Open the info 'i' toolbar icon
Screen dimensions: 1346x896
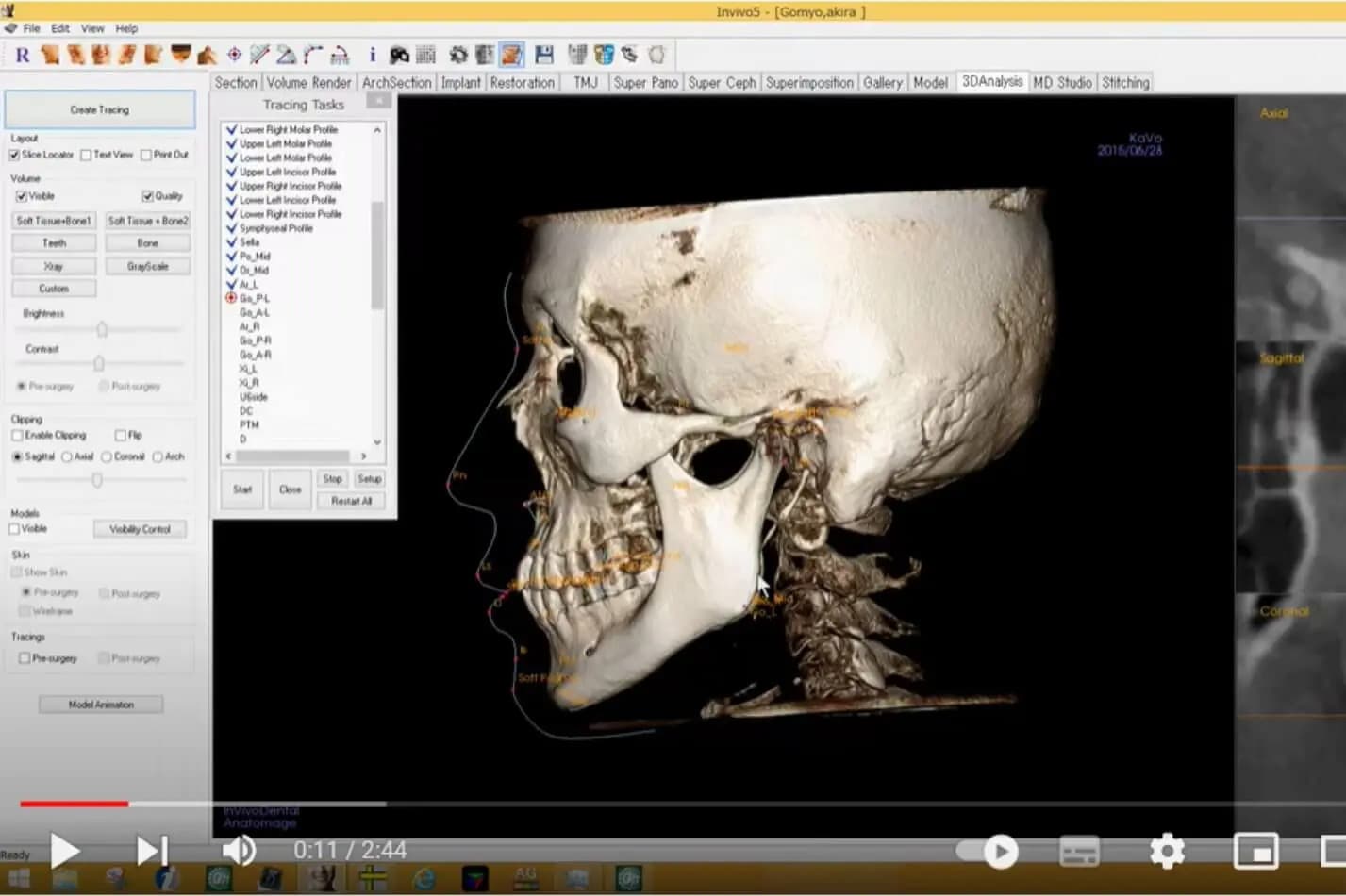372,55
